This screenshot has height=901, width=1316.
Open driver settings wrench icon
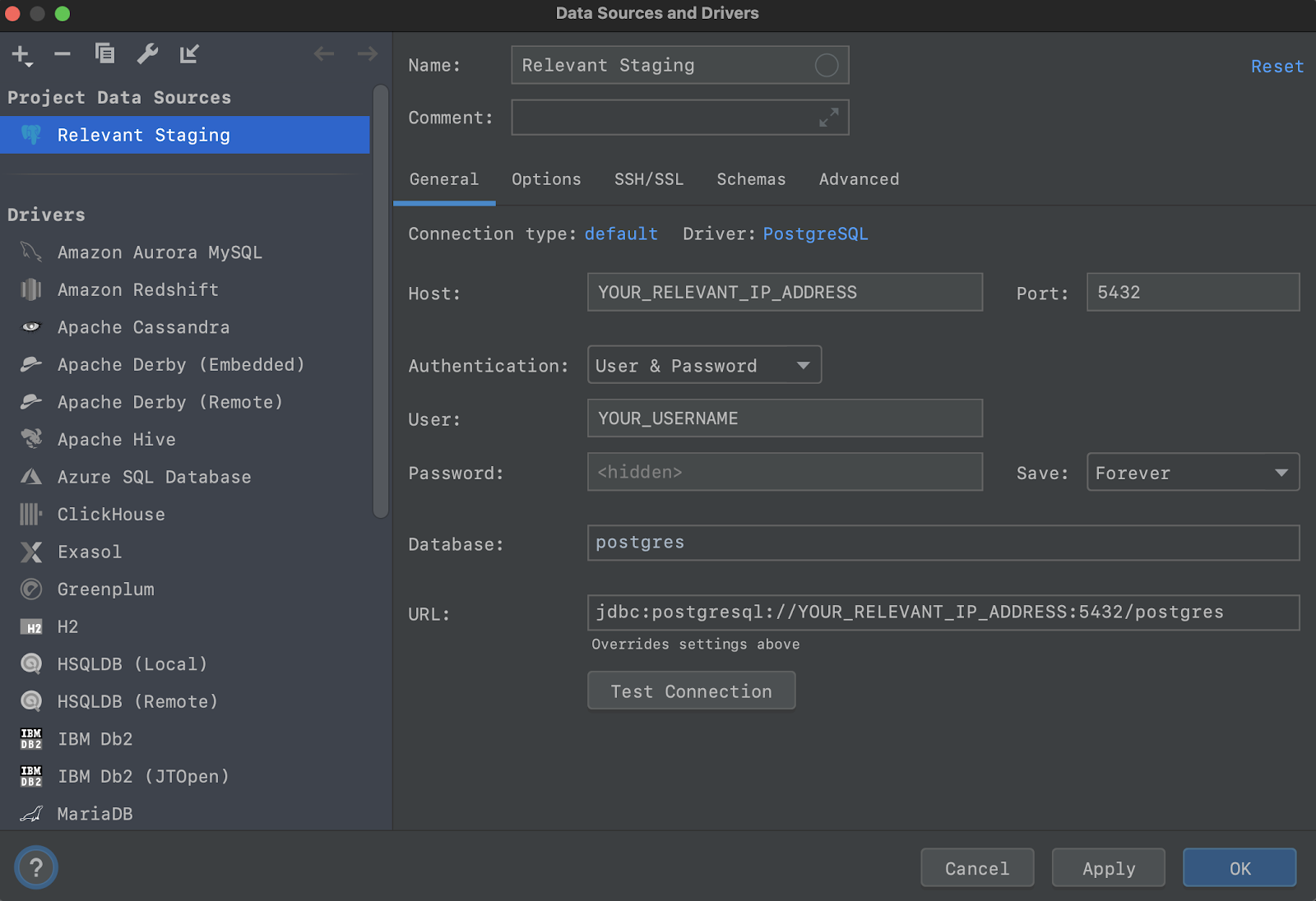click(x=147, y=53)
